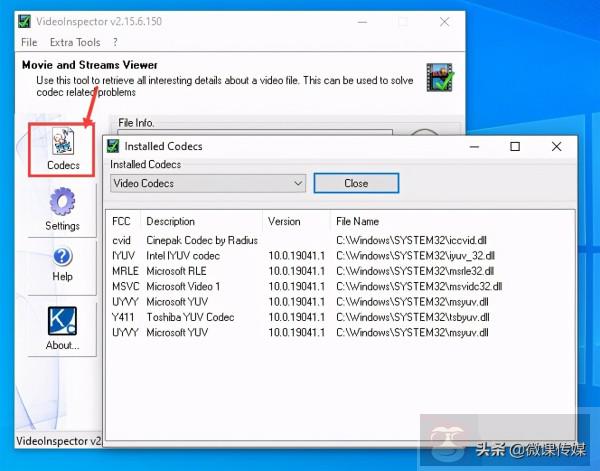The height and width of the screenshot is (471, 600).
Task: Sort by FCC column header
Action: point(121,221)
